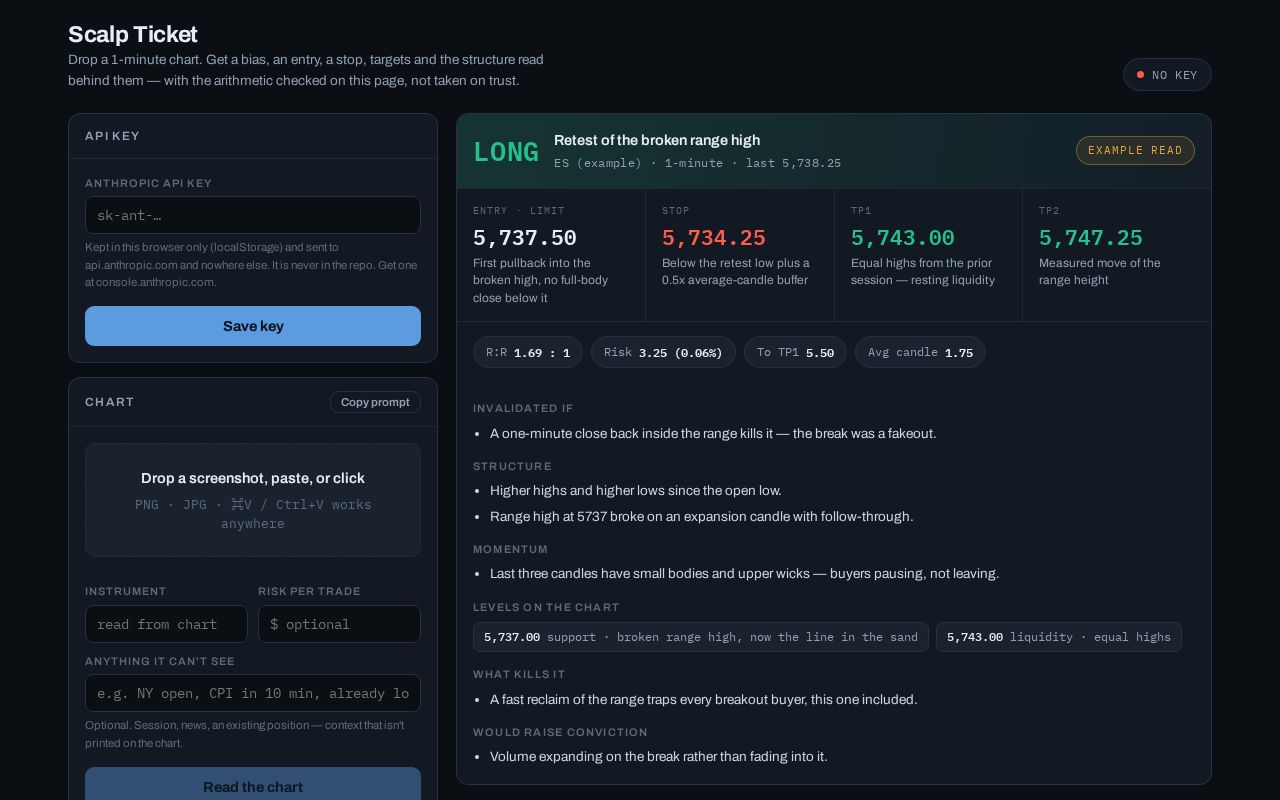Focus the Instrument input field

[166, 624]
